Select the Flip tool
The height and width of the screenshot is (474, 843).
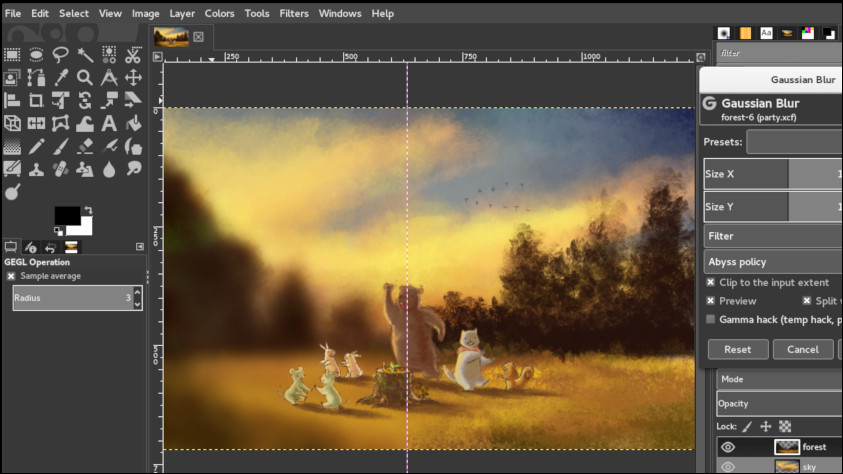36,124
